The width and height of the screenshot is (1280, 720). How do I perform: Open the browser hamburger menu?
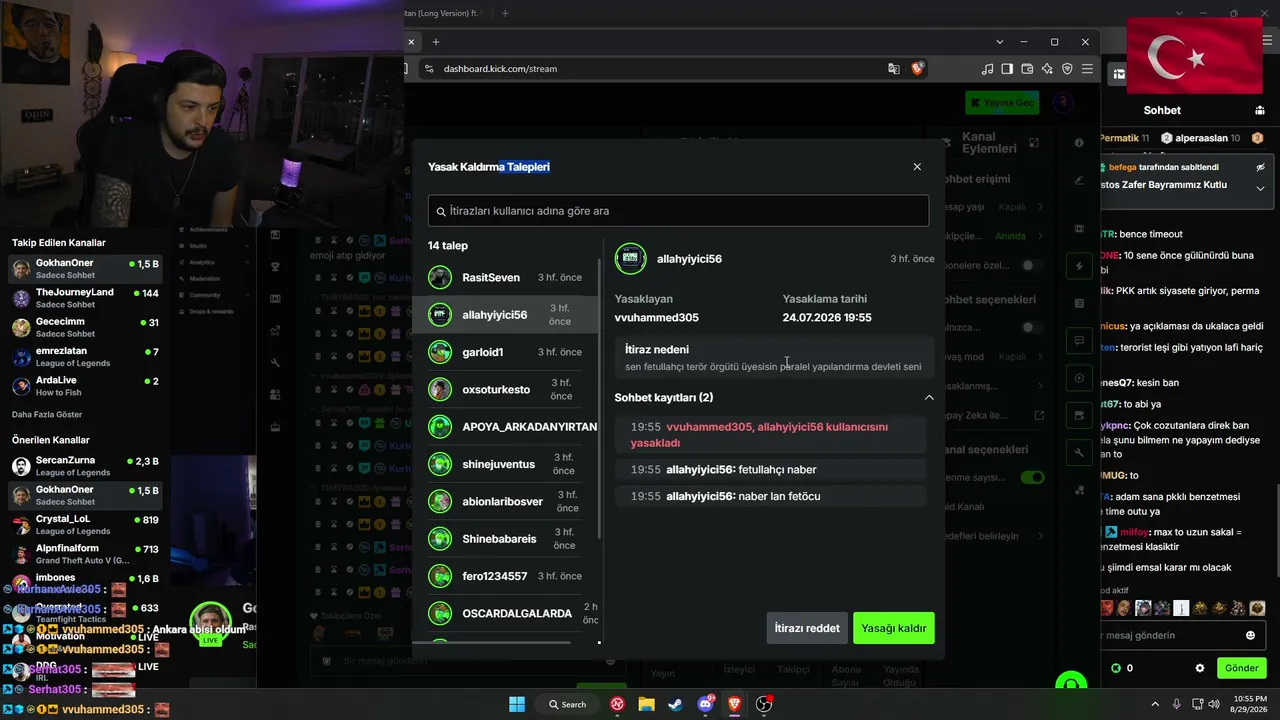1087,69
